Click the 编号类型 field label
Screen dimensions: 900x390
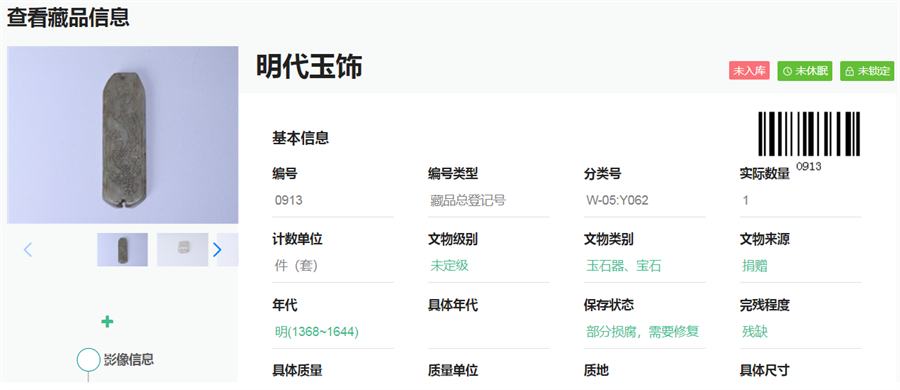pos(453,173)
